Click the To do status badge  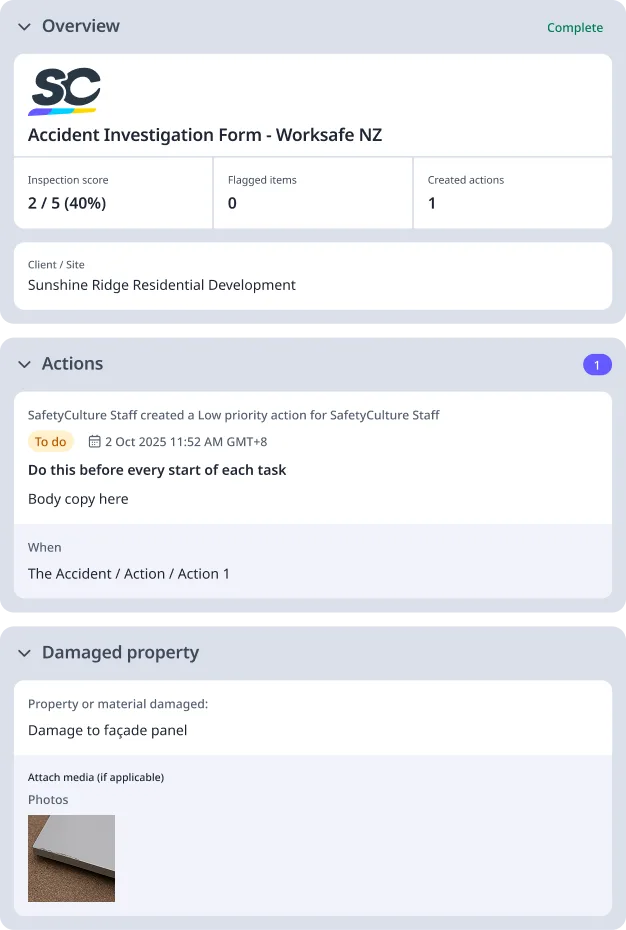tap(50, 442)
